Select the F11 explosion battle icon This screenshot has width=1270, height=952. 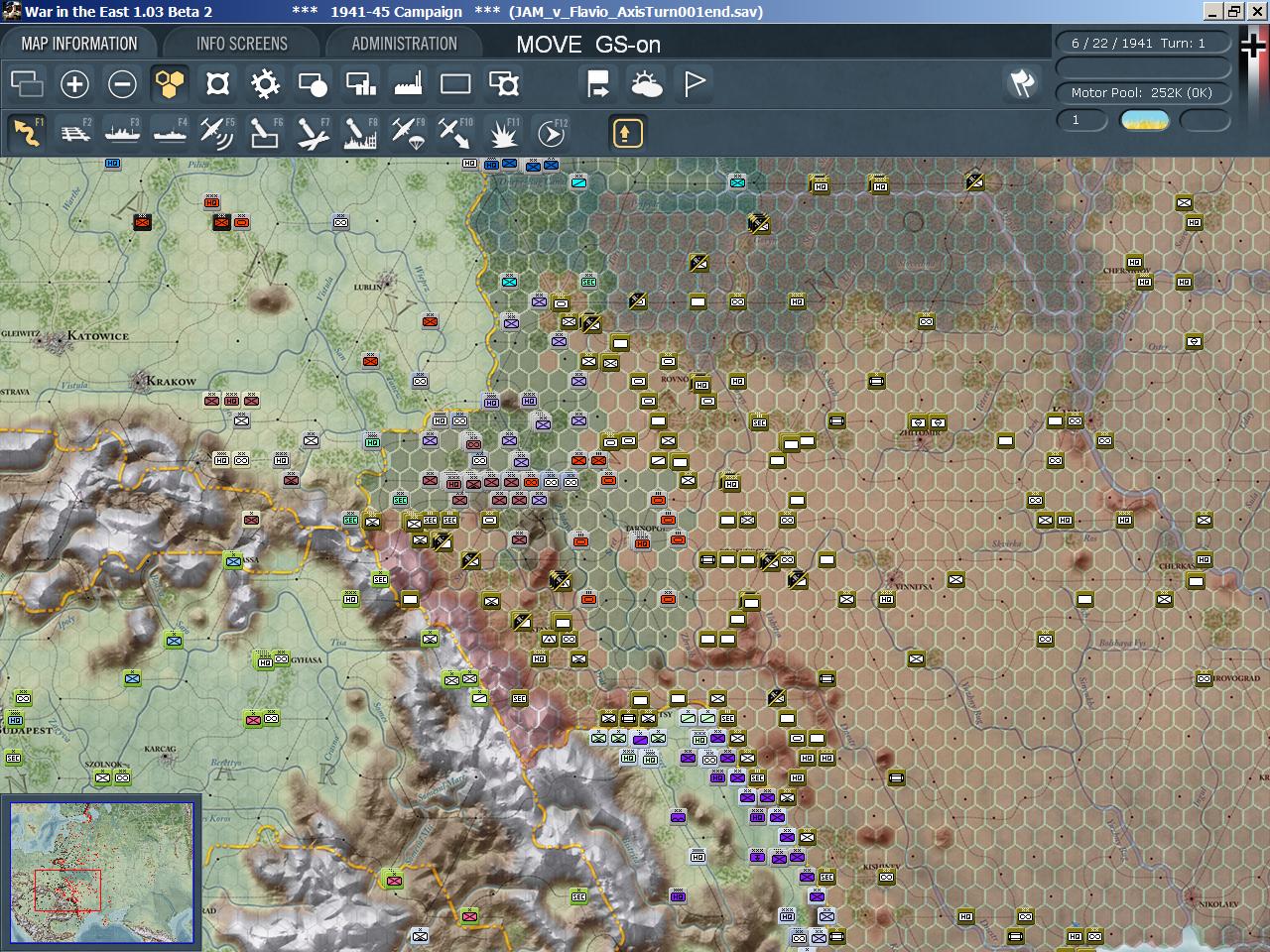tap(504, 133)
